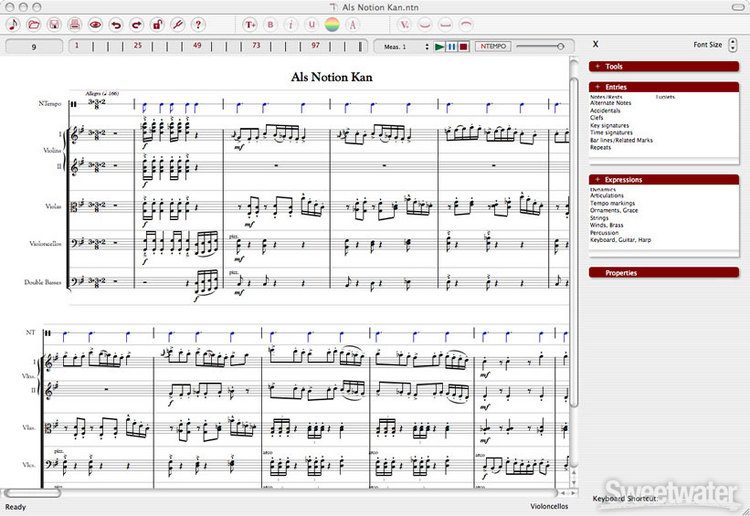
Task: Click the Font Size stepper
Action: tap(731, 45)
